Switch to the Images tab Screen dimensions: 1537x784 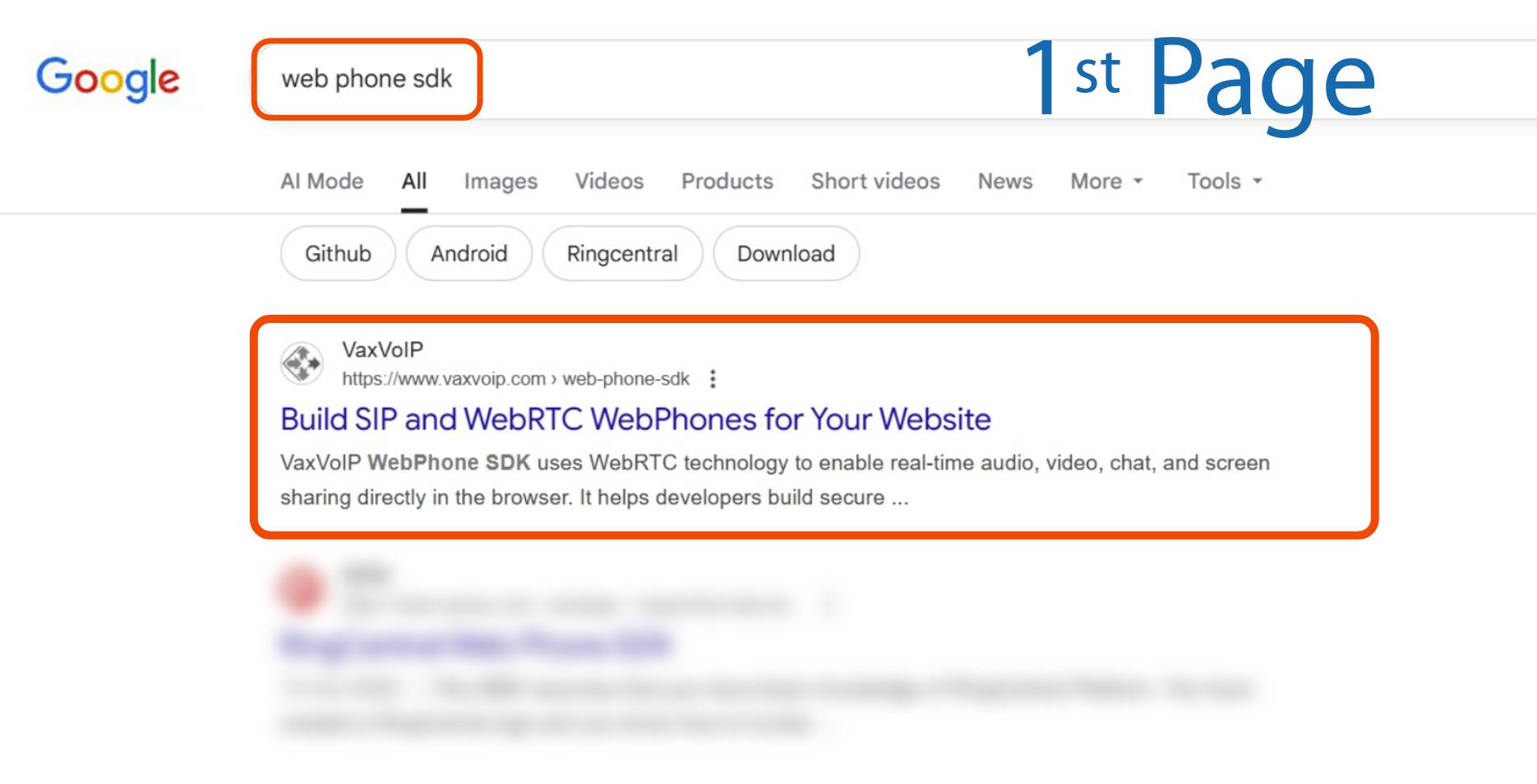(x=500, y=182)
